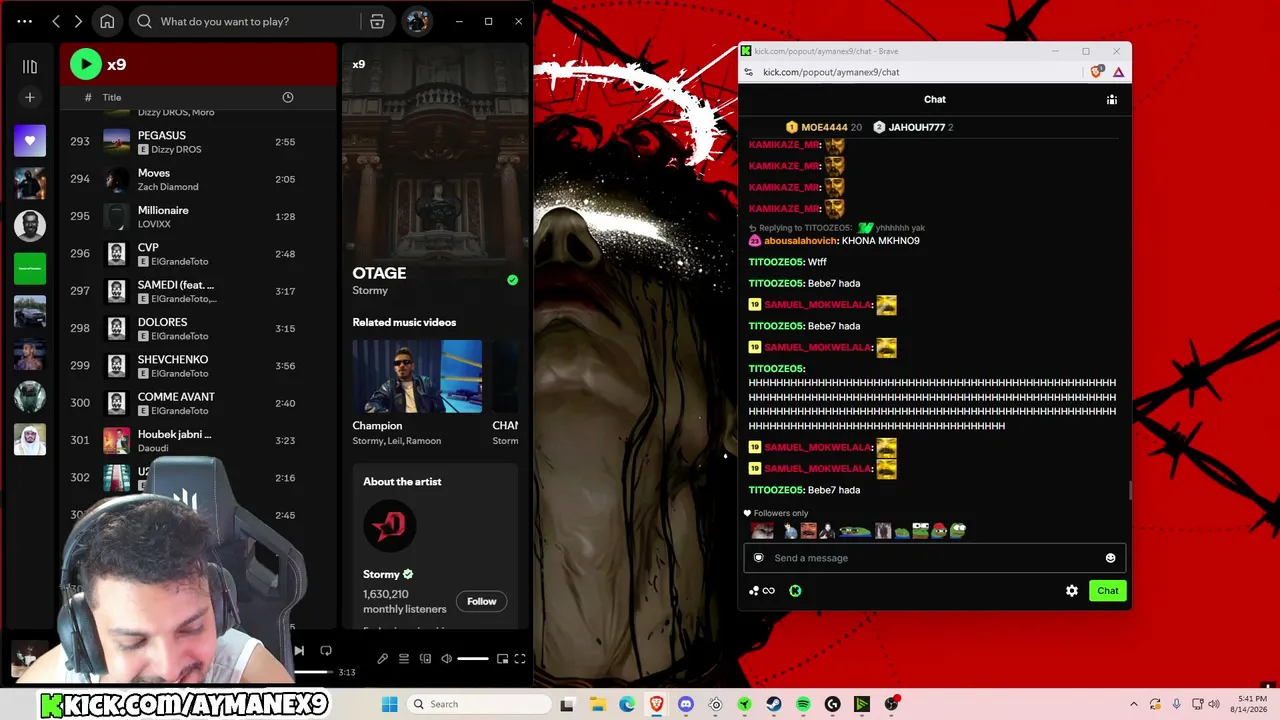
Task: Go back in Spotify navigation
Action: click(56, 21)
